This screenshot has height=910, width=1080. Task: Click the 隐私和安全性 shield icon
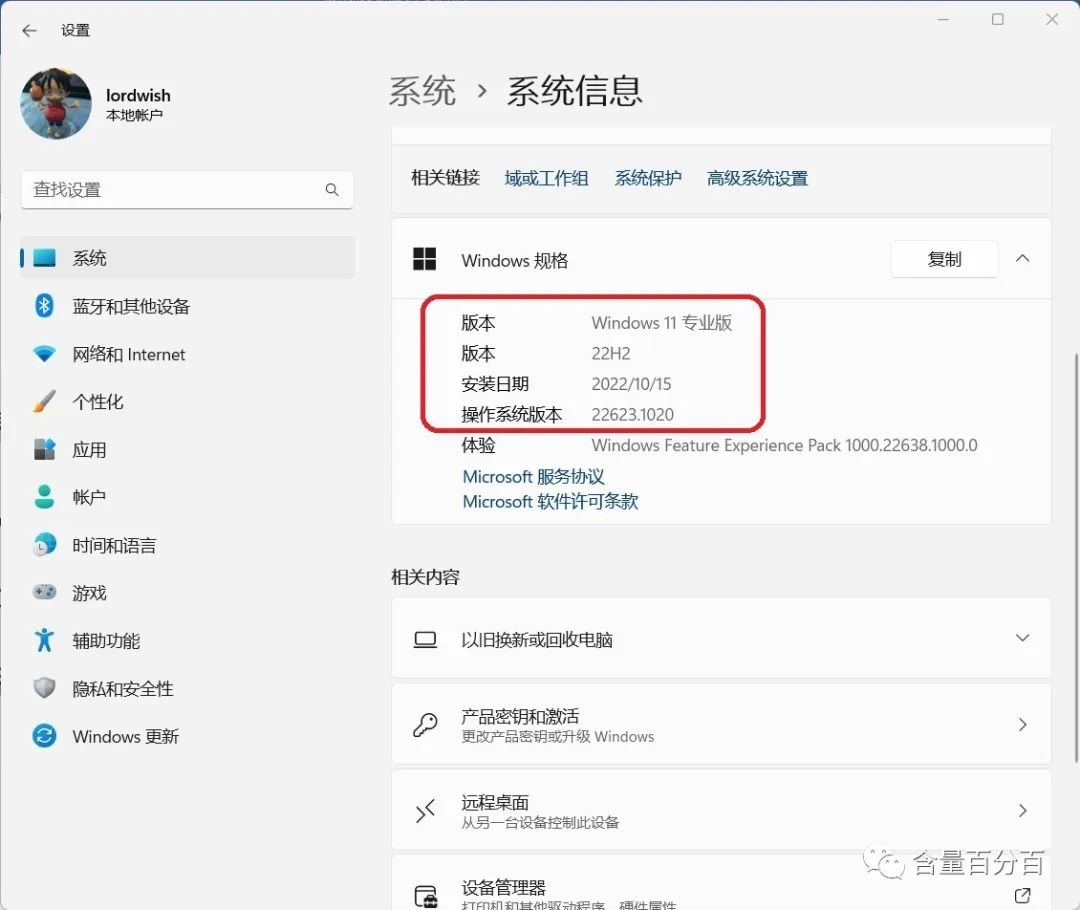pyautogui.click(x=44, y=687)
